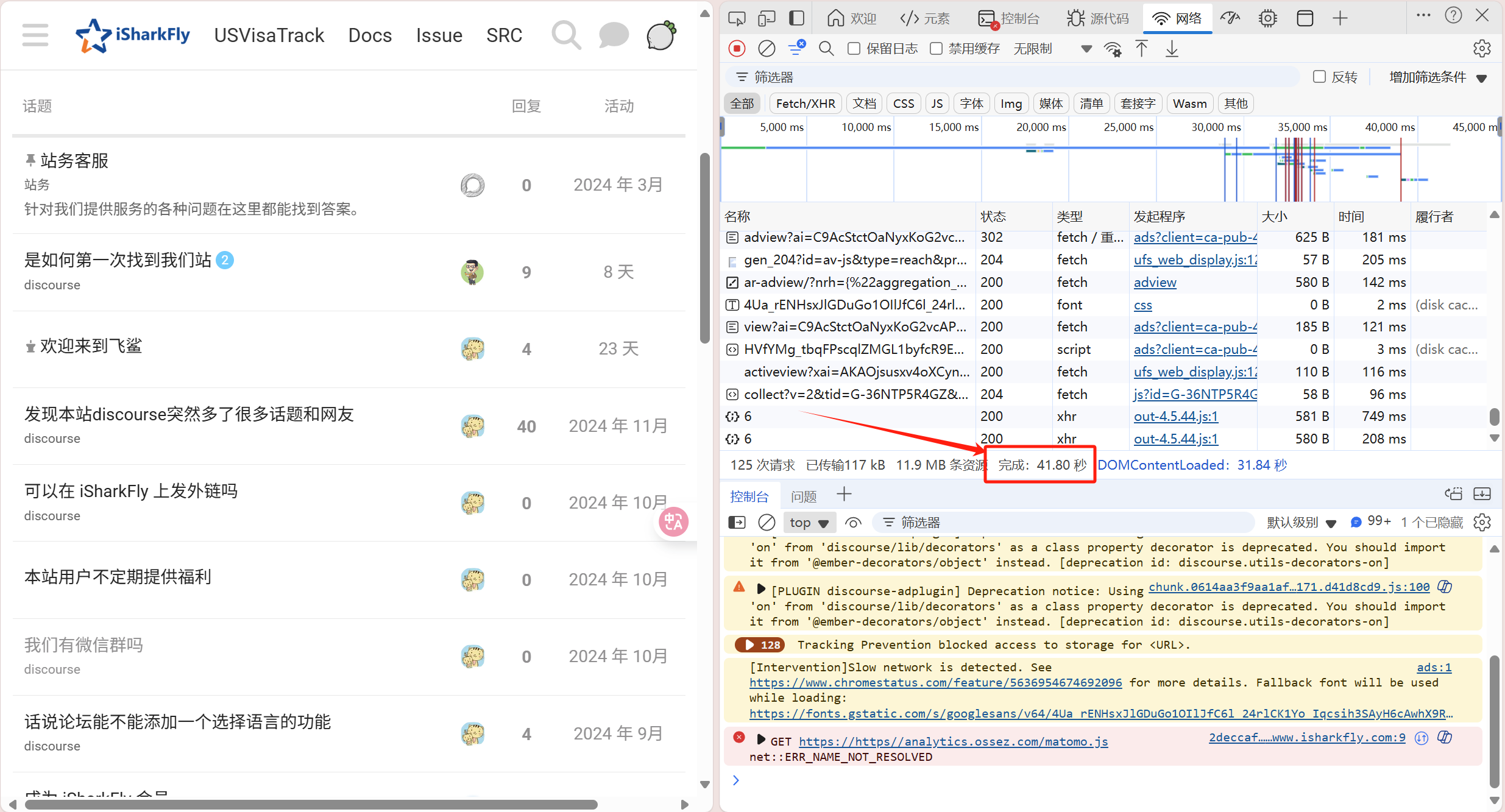Stop recording the network log
The width and height of the screenshot is (1505, 812).
pos(737,49)
